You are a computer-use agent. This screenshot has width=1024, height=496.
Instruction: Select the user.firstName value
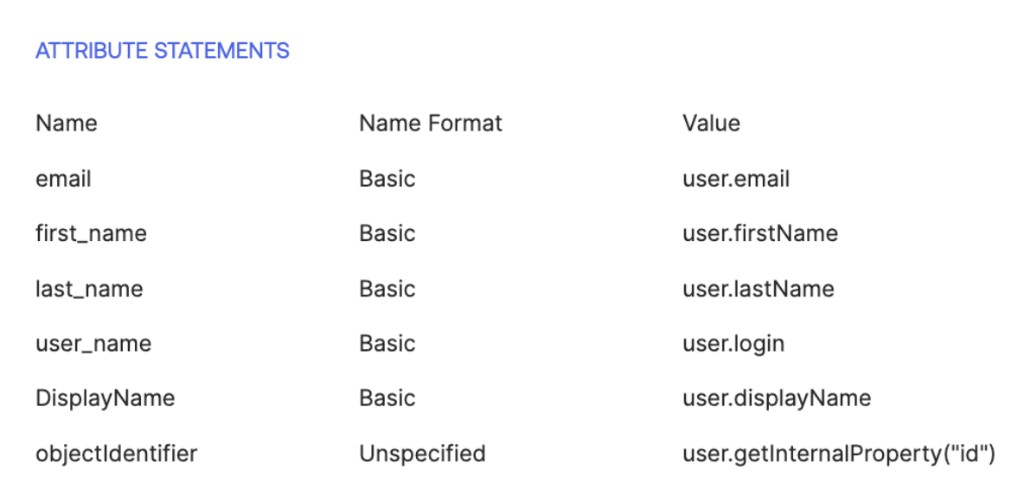[x=760, y=234]
